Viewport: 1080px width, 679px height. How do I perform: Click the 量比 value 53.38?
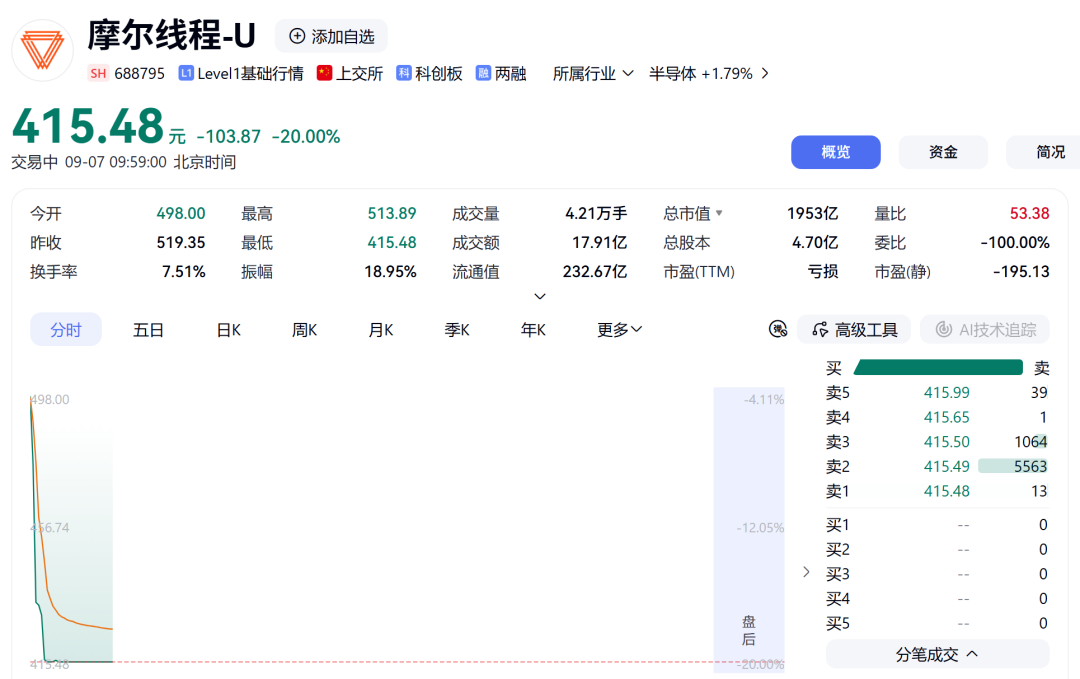[1030, 213]
